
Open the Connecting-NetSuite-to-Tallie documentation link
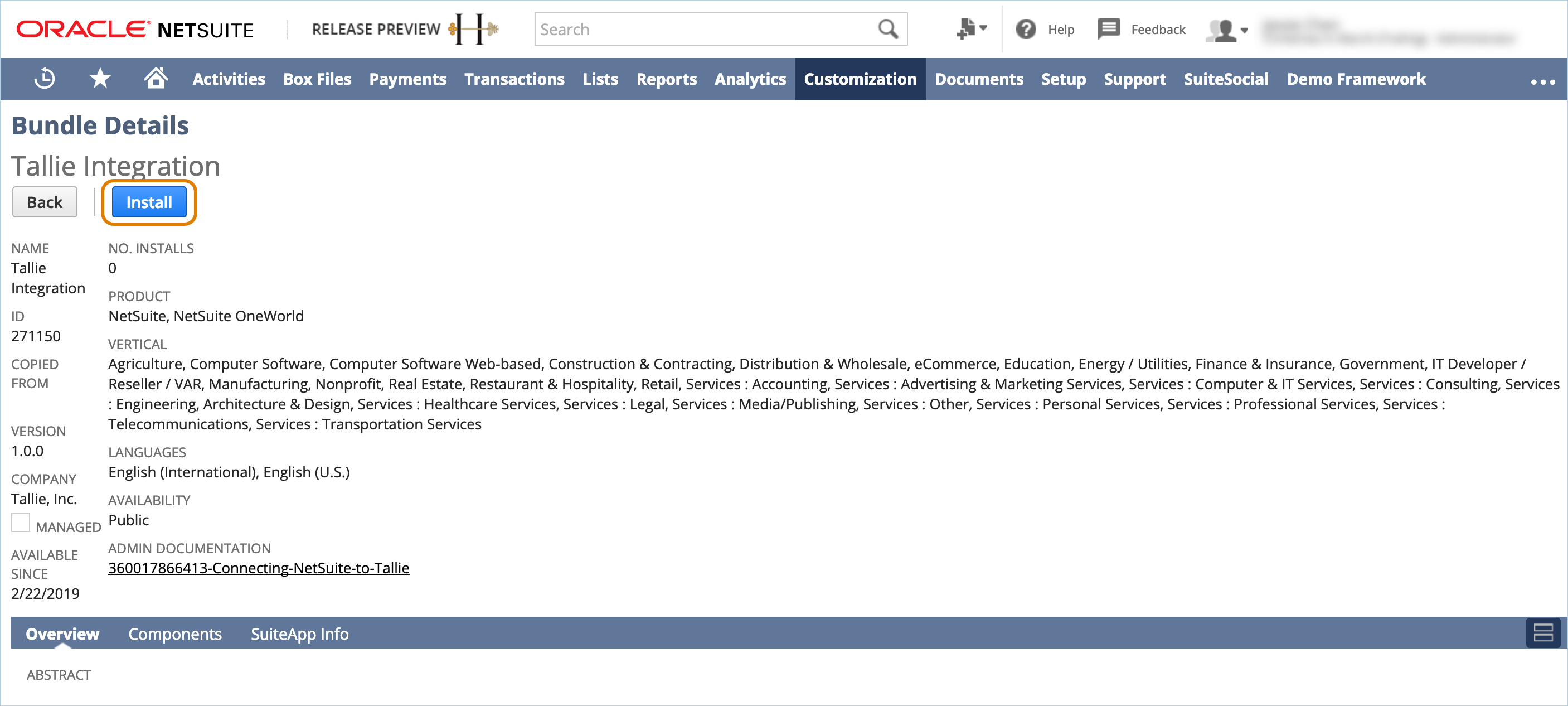(x=259, y=568)
